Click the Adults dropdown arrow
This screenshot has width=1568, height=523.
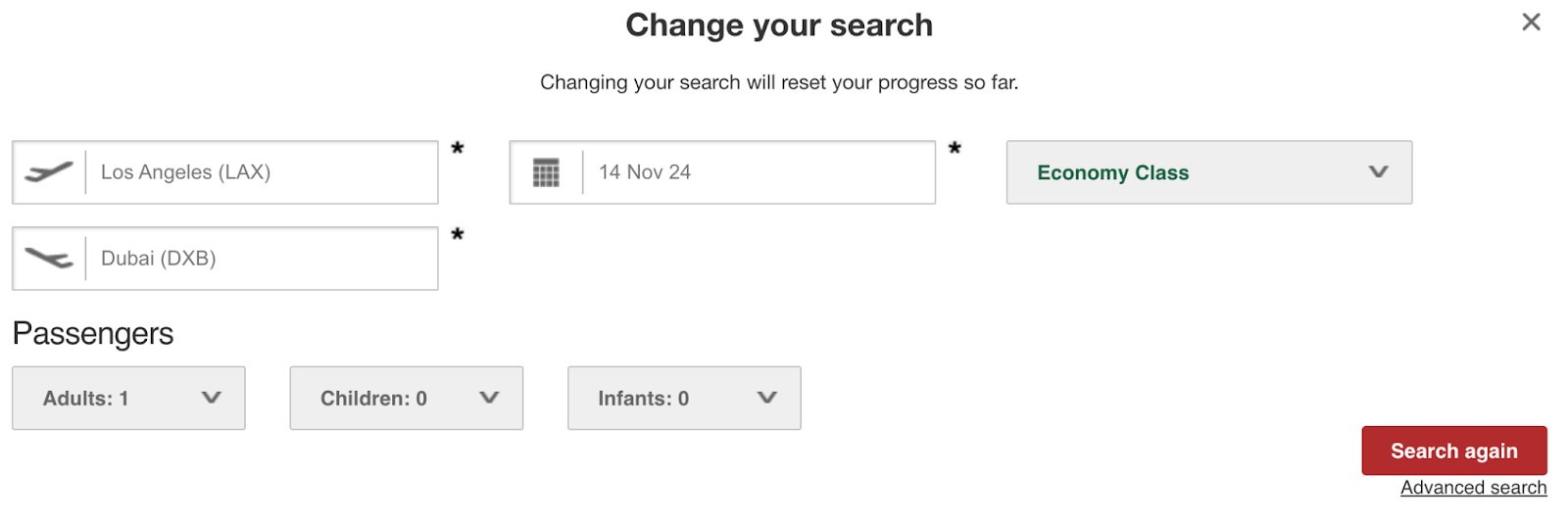point(211,398)
